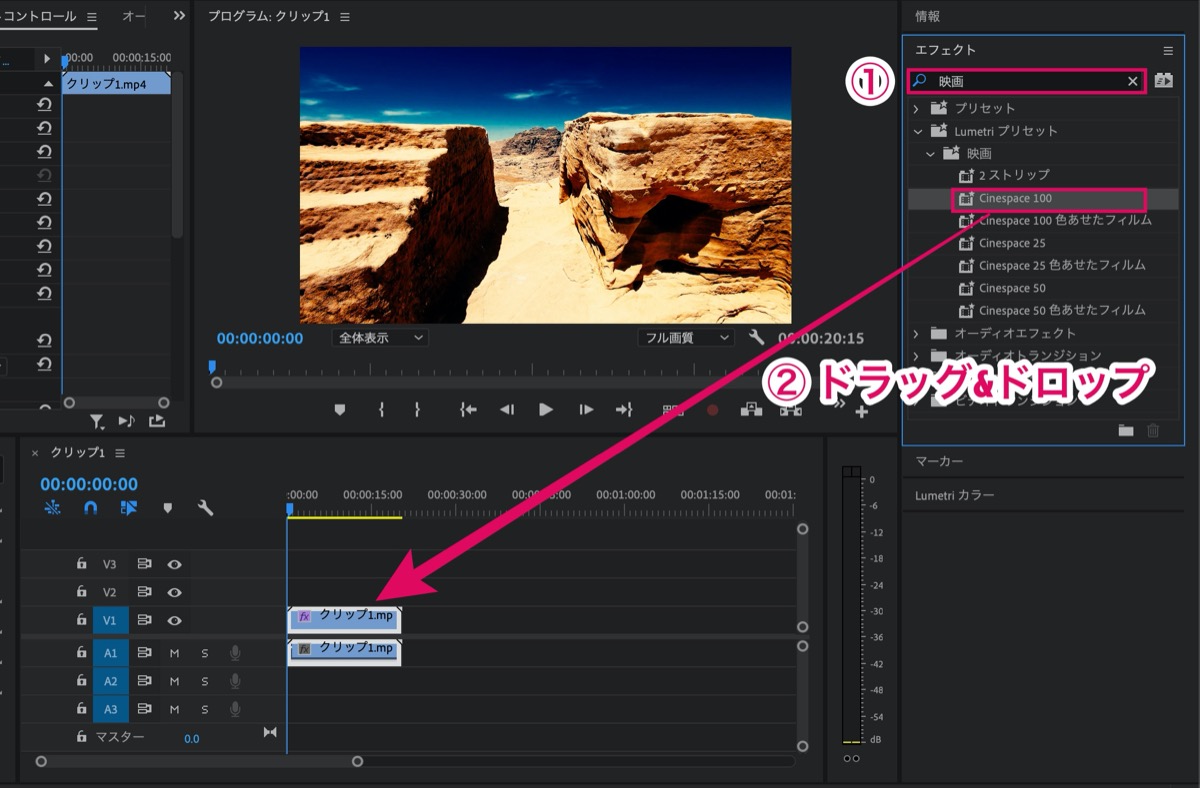Viewport: 1200px width, 788px height.
Task: Open the Lumetri カラー panel tab
Action: point(955,495)
